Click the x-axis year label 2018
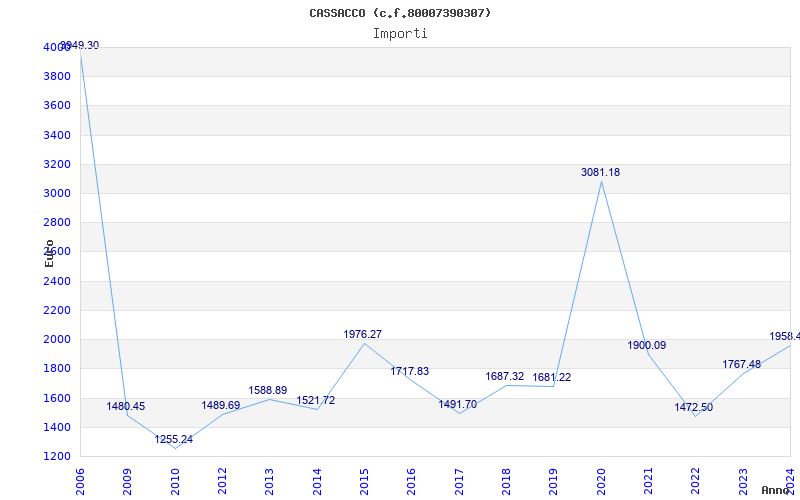Image resolution: width=800 pixels, height=500 pixels. tap(506, 482)
